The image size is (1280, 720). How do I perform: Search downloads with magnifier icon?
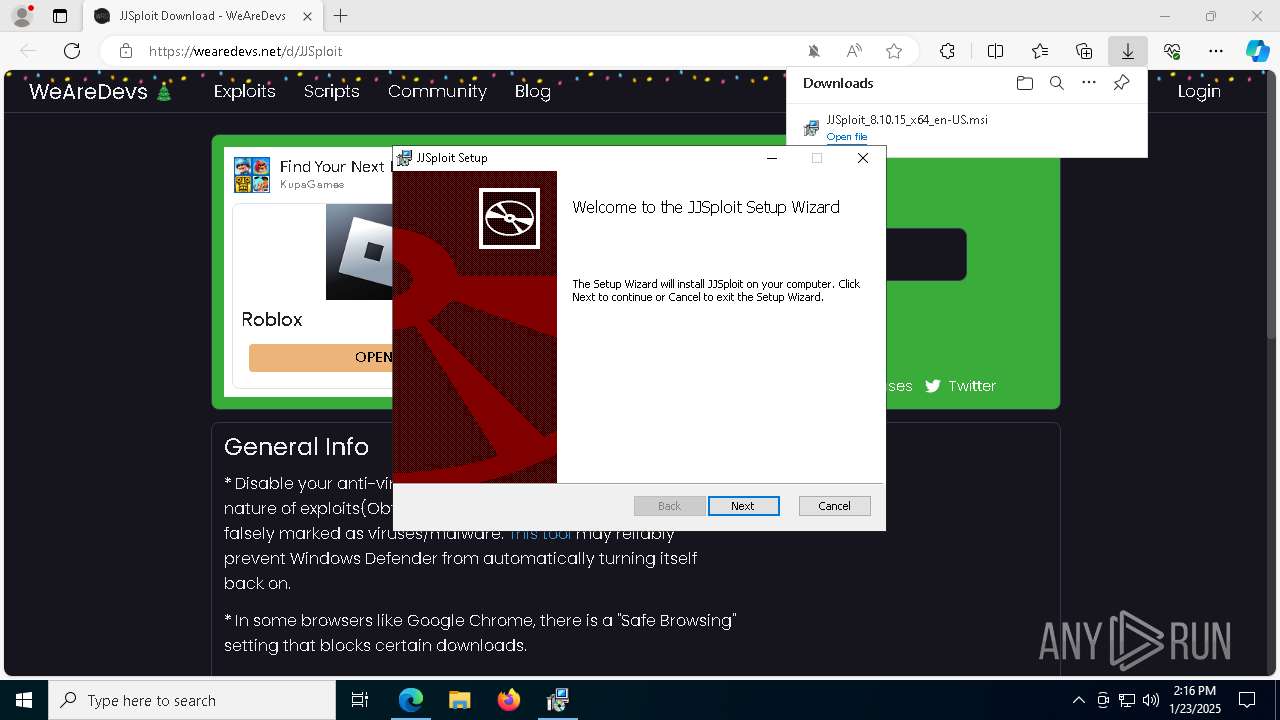coord(1056,83)
